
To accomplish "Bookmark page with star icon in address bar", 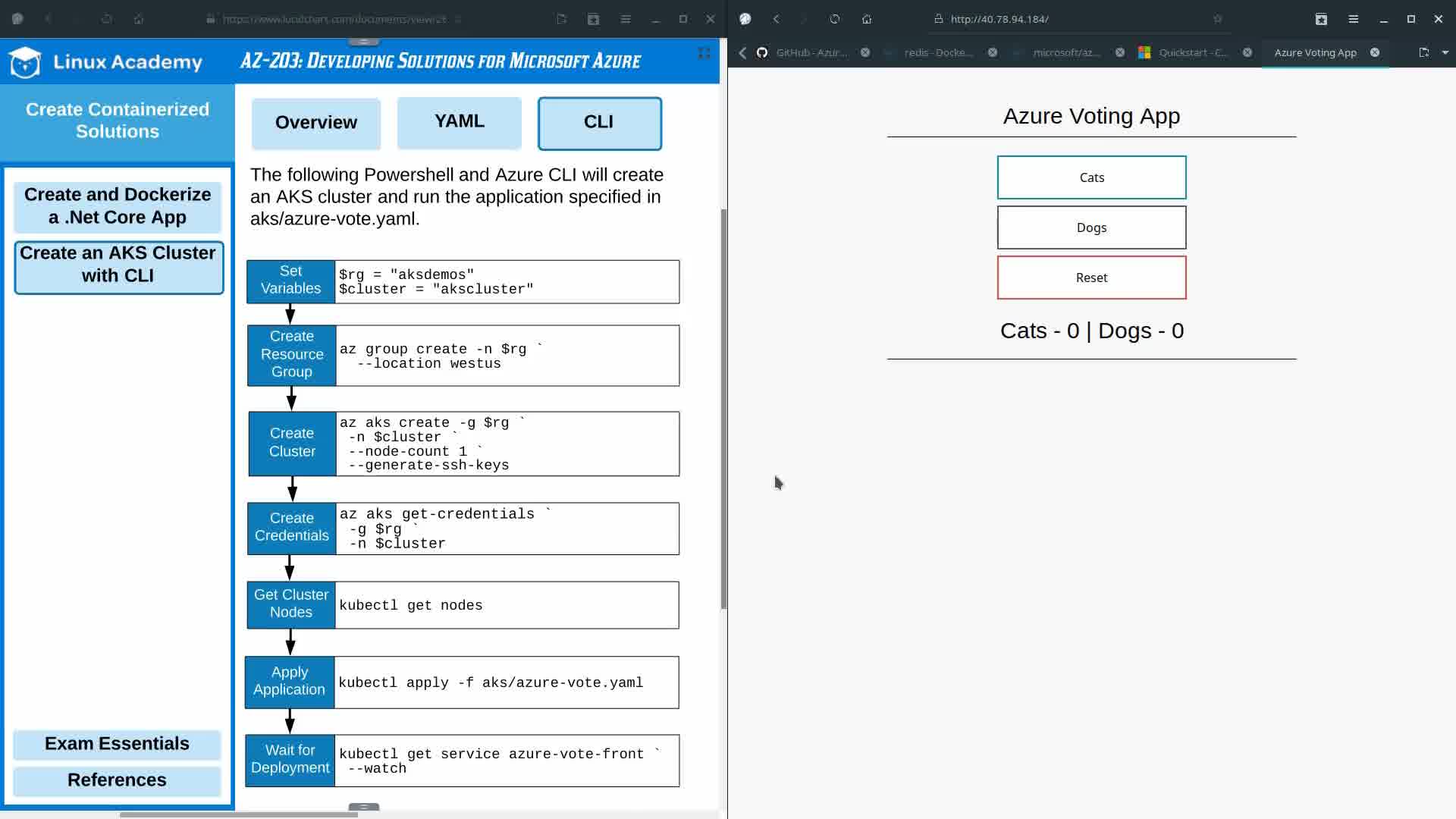I will (x=1217, y=19).
